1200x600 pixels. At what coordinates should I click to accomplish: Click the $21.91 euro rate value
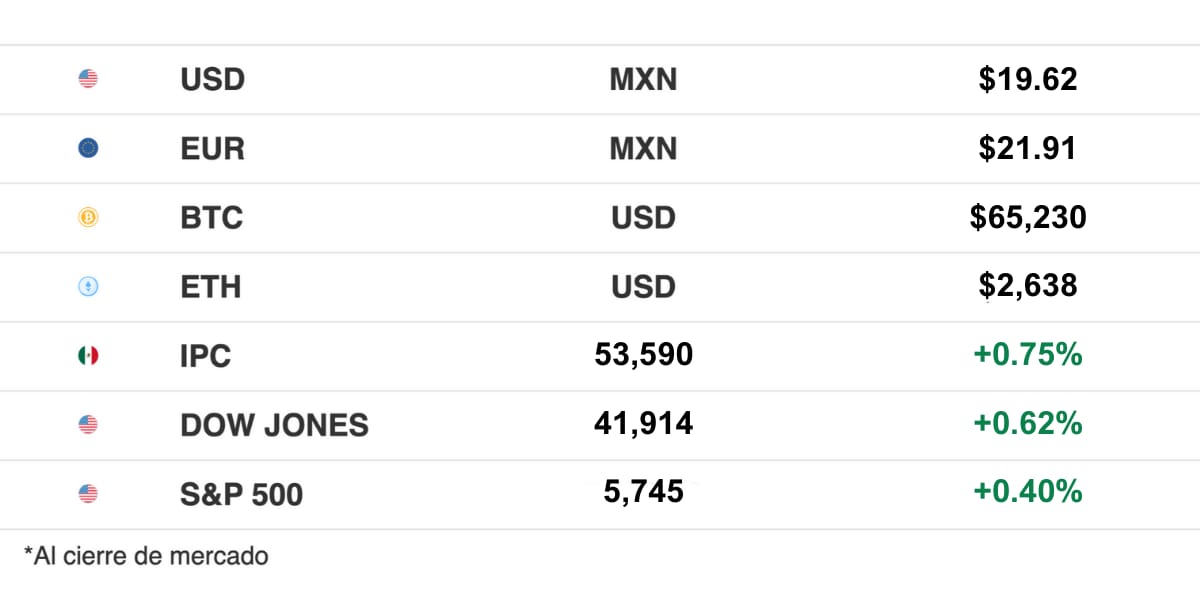[x=1027, y=149]
